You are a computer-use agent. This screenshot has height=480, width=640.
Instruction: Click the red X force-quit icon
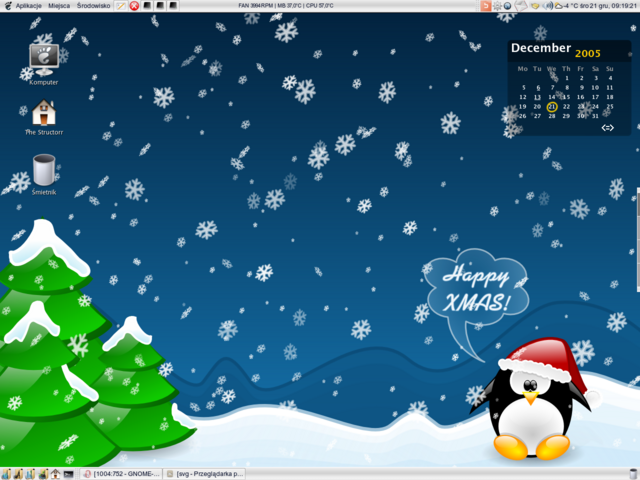(x=134, y=6)
